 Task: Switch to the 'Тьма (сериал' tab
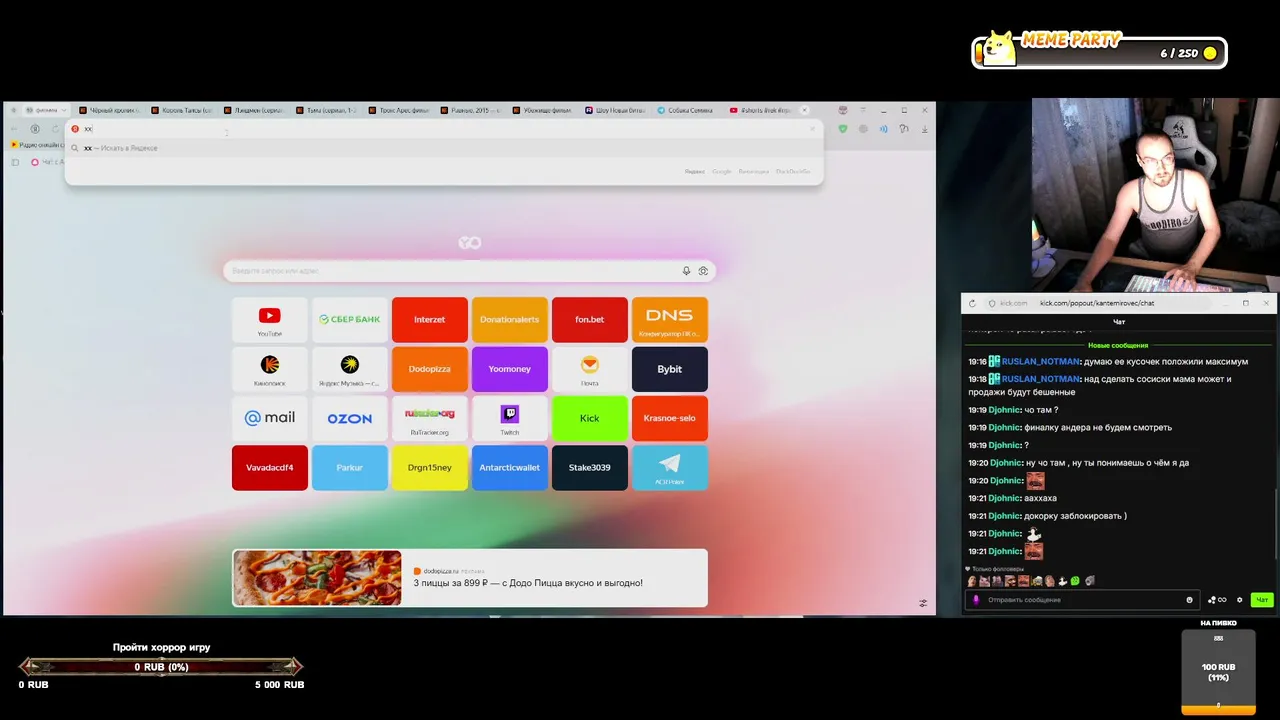(x=325, y=110)
